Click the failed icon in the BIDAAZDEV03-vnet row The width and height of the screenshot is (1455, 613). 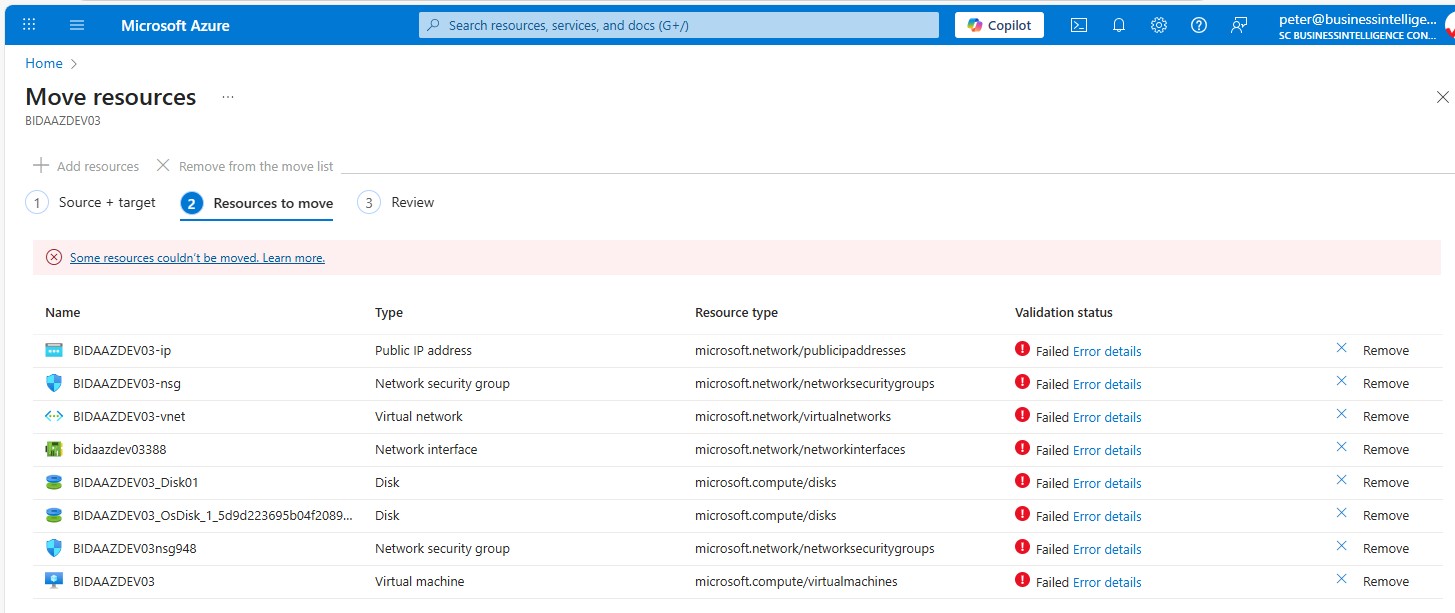[1022, 415]
